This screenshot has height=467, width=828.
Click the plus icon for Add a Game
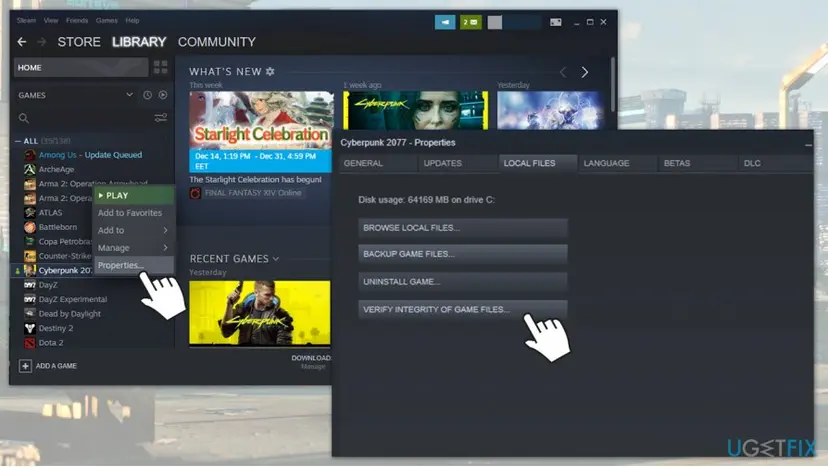[x=25, y=366]
